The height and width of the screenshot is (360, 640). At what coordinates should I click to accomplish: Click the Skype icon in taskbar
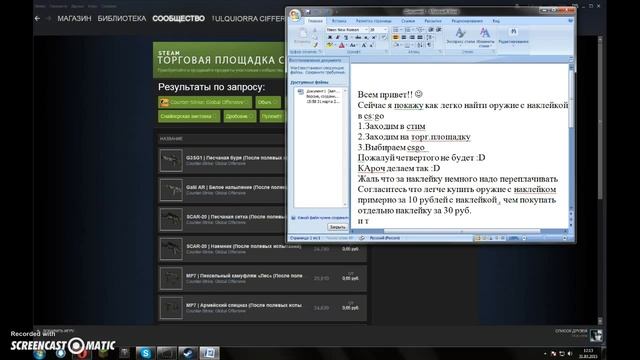[145, 353]
